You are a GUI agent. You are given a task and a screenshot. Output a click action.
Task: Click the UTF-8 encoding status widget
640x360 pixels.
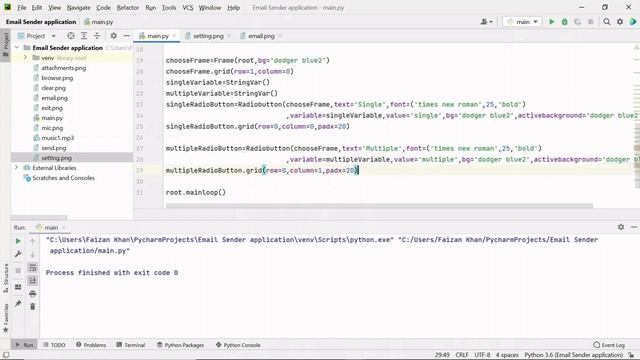pyautogui.click(x=482, y=355)
